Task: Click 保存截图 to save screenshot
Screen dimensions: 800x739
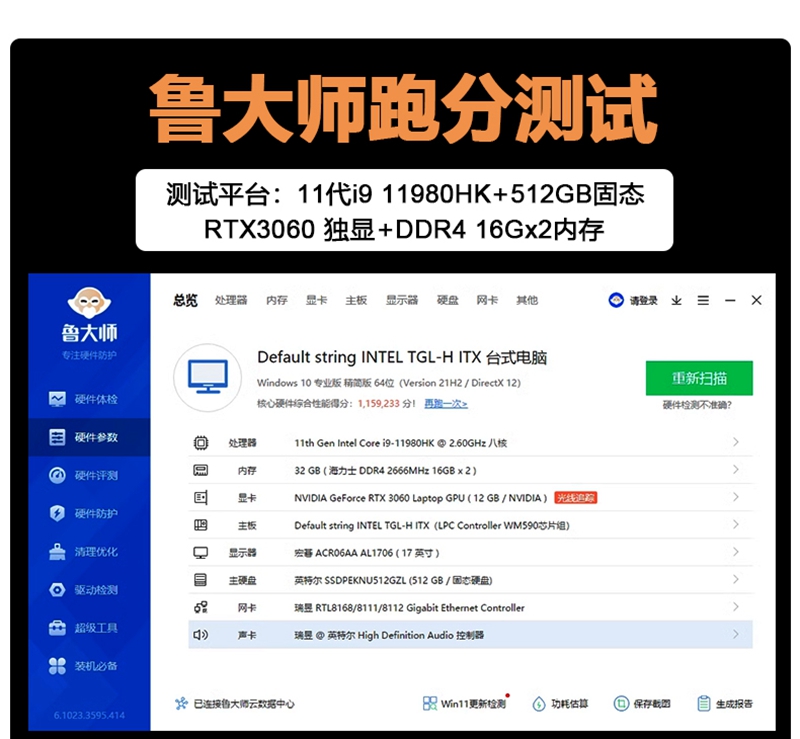Action: [642, 704]
